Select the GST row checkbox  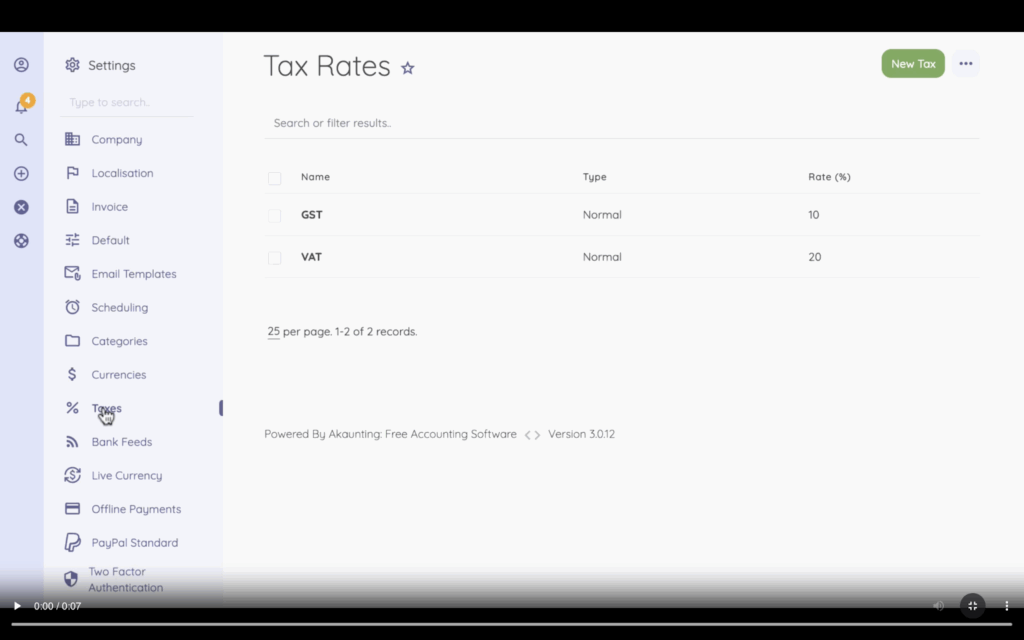pos(274,215)
